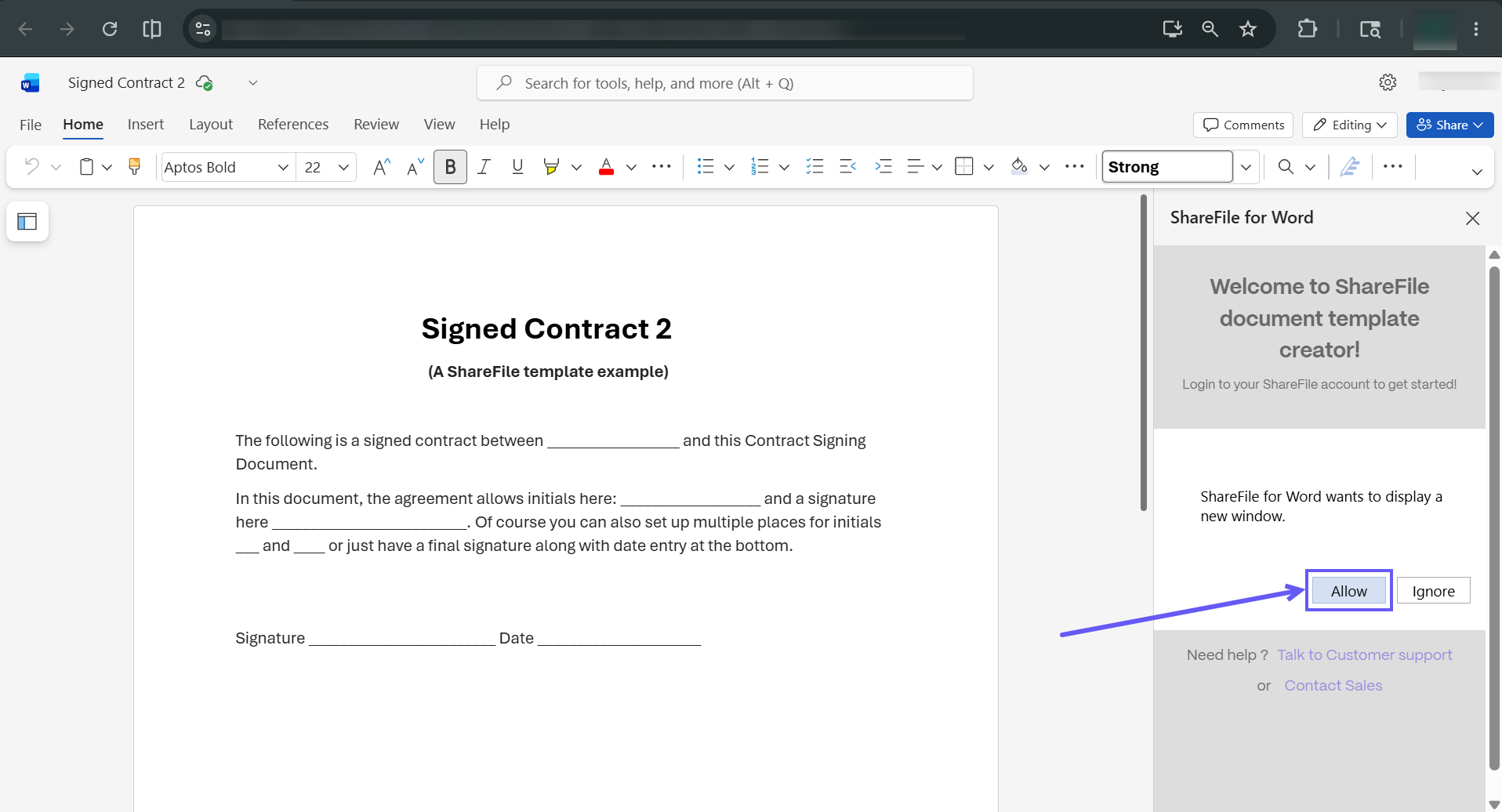
Task: Increase the paragraph indent
Action: [883, 166]
